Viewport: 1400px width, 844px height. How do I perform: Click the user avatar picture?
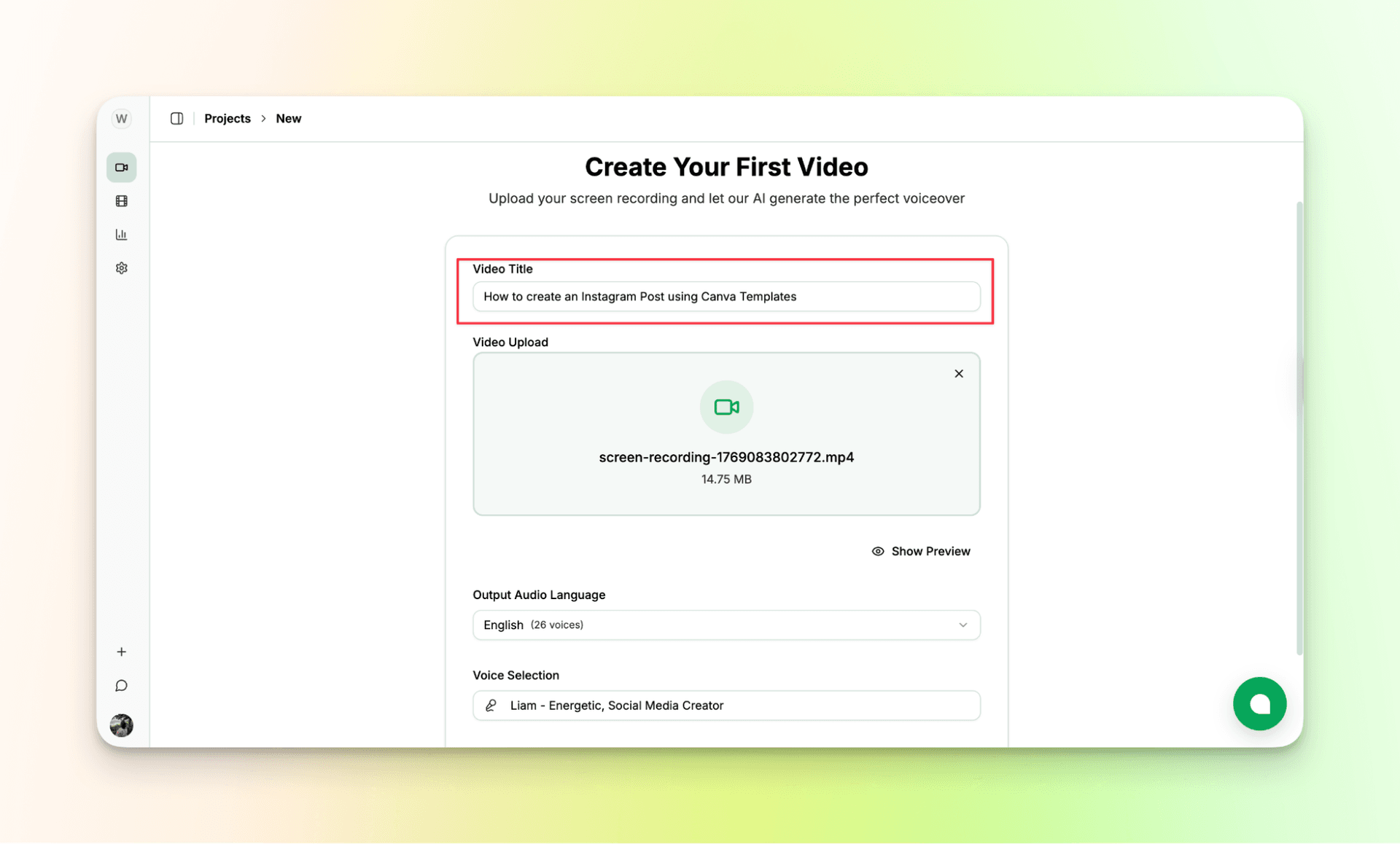click(x=122, y=725)
